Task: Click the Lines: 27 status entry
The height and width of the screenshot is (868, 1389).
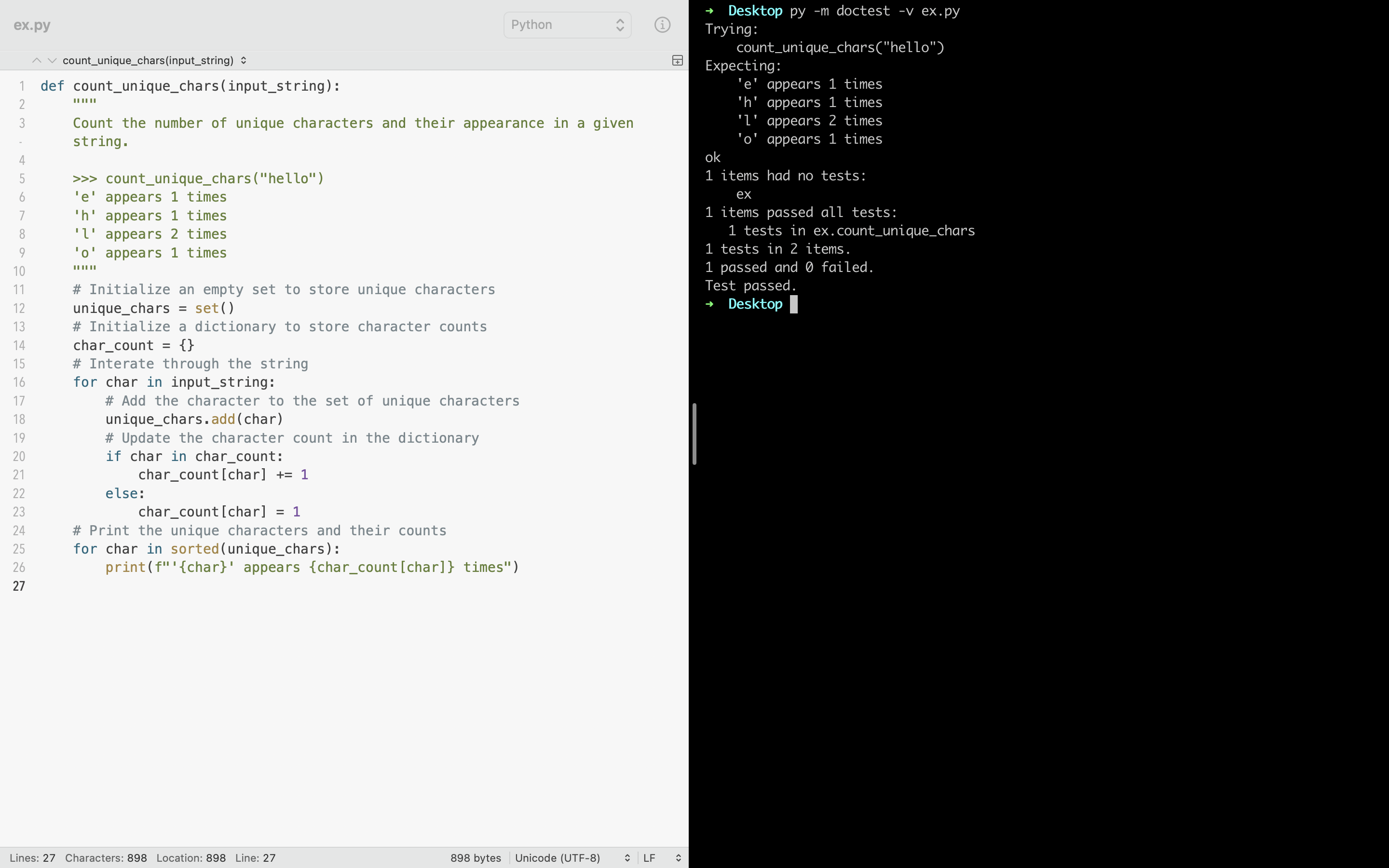Action: click(33, 858)
